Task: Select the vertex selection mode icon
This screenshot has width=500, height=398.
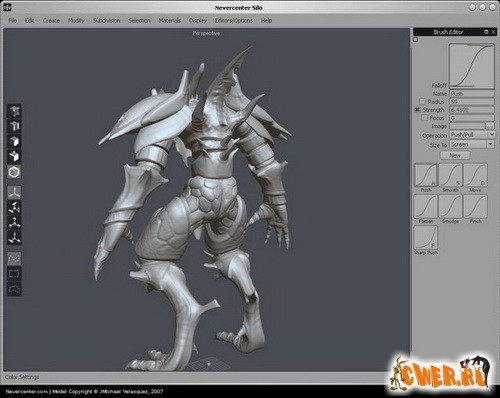Action: [x=14, y=111]
